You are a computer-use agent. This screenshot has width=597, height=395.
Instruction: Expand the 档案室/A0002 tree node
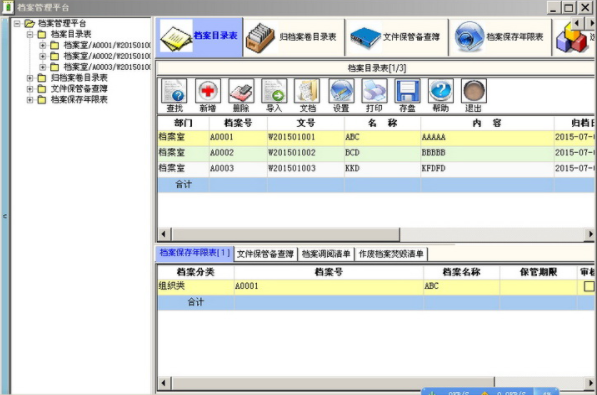[43, 56]
